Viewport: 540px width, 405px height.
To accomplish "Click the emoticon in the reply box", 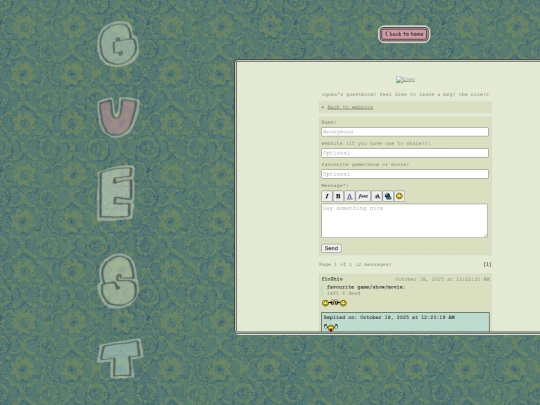I will coord(331,327).
